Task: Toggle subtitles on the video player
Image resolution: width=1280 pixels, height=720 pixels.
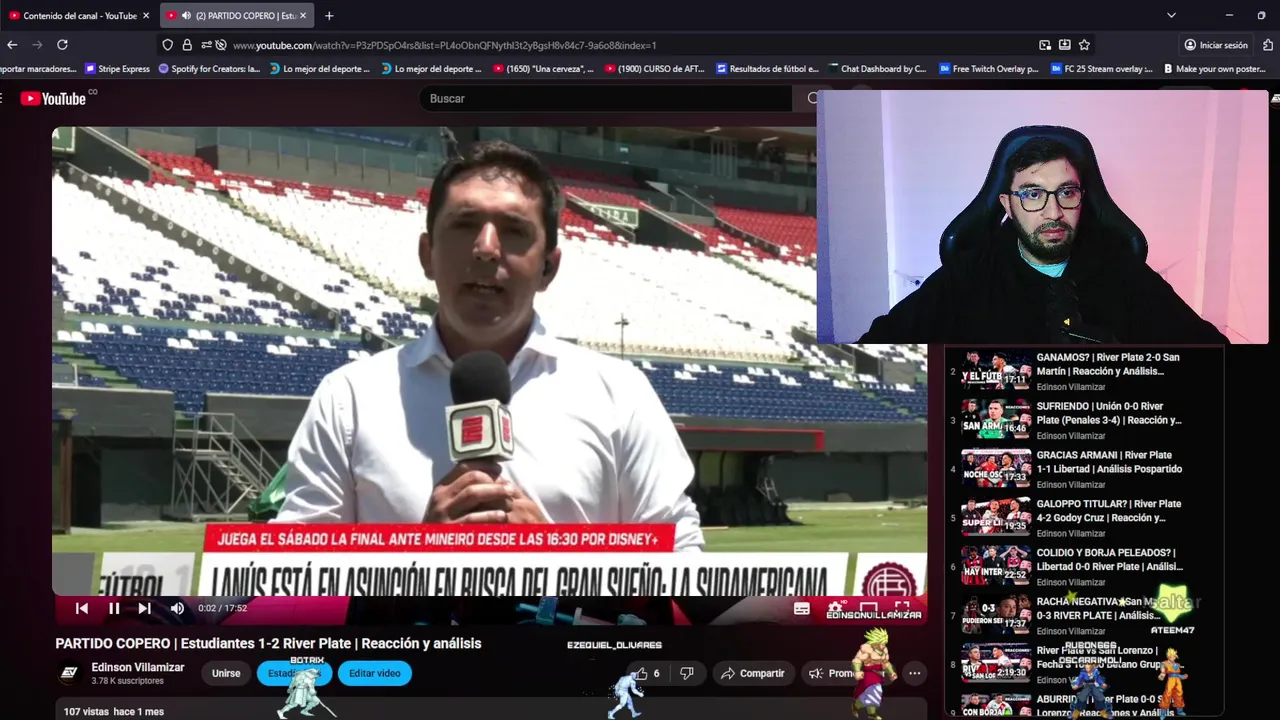Action: 801,608
